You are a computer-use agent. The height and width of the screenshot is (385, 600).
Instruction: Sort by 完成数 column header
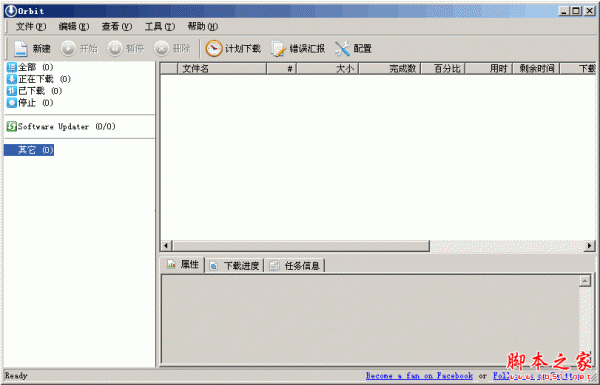pyautogui.click(x=390, y=69)
